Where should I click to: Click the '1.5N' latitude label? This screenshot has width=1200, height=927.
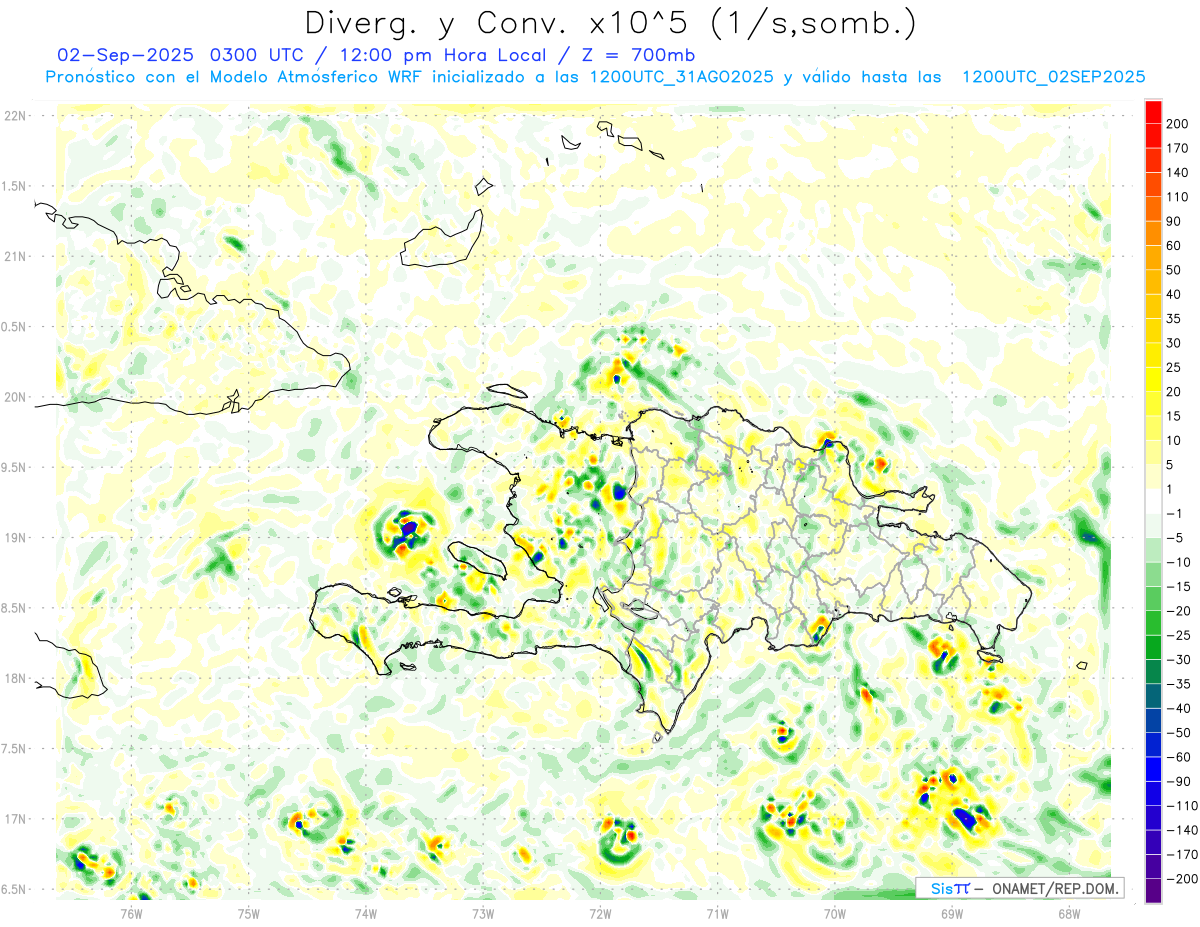point(14,186)
